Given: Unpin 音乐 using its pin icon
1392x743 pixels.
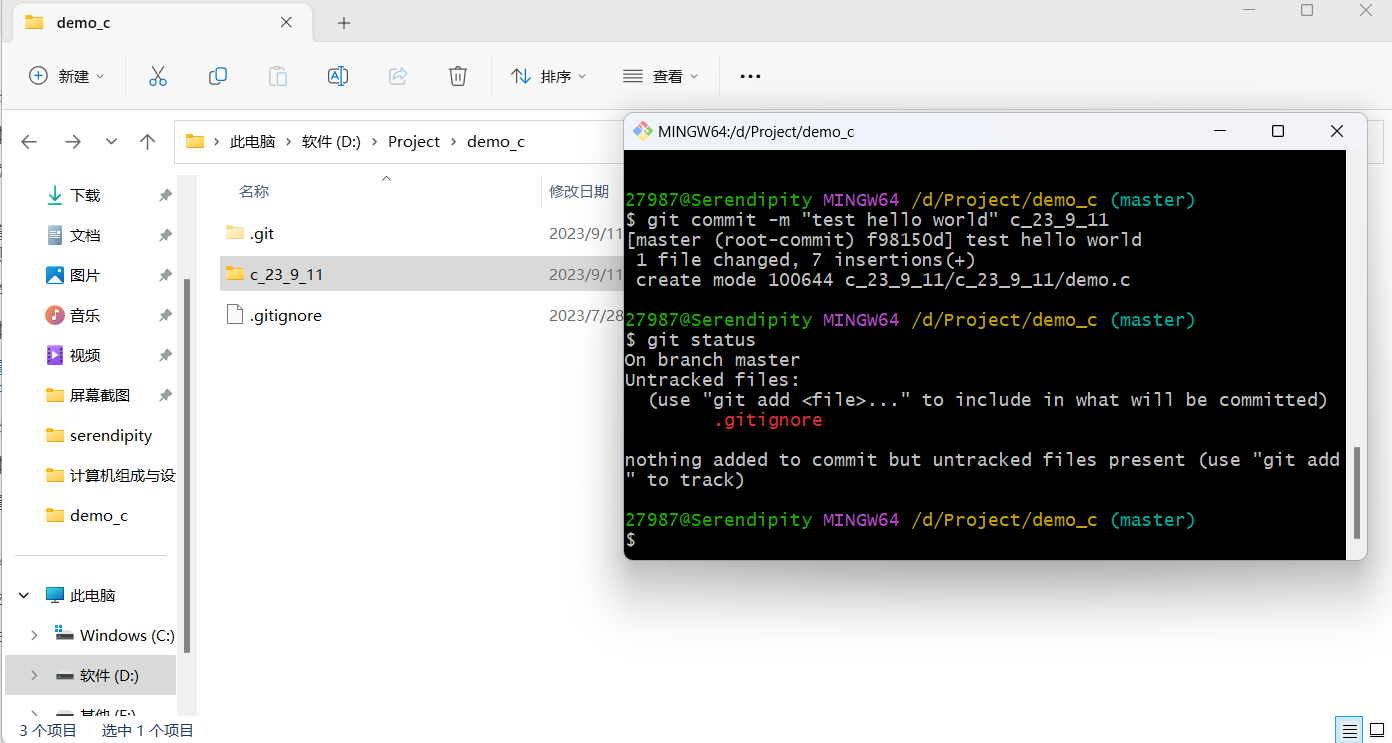Looking at the screenshot, I should tap(165, 316).
